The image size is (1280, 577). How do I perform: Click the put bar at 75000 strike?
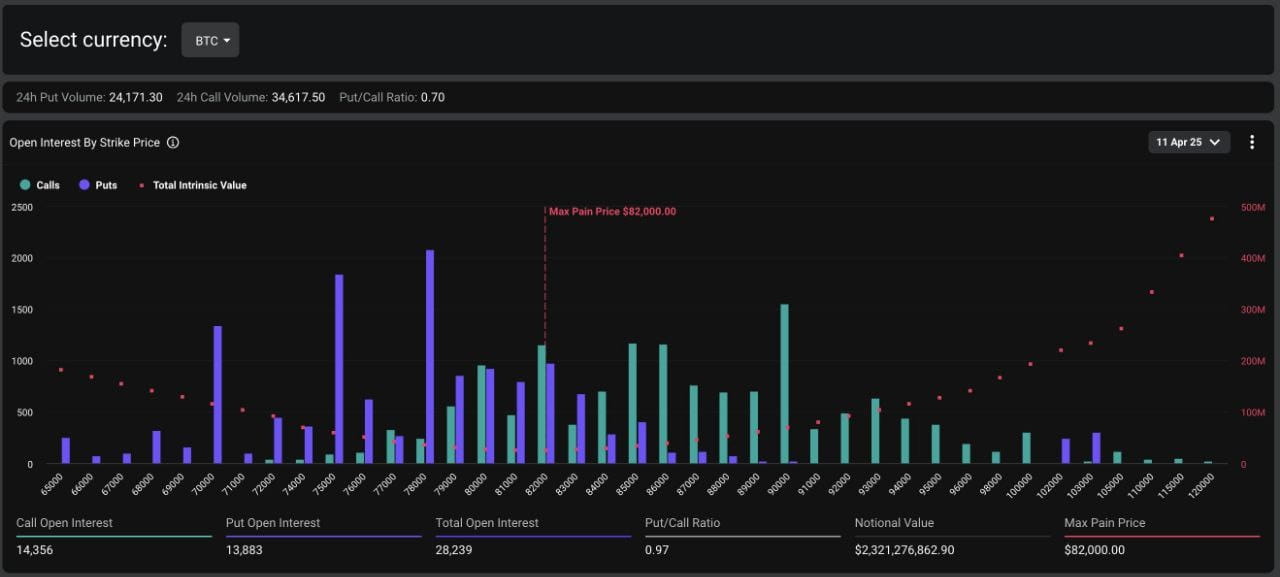339,369
